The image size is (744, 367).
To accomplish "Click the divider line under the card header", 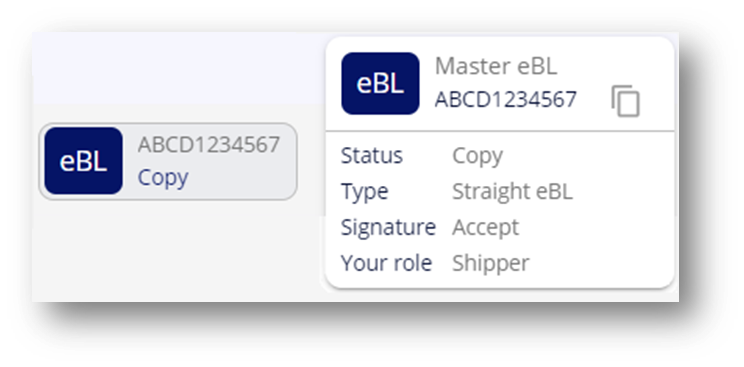I will (x=500, y=131).
